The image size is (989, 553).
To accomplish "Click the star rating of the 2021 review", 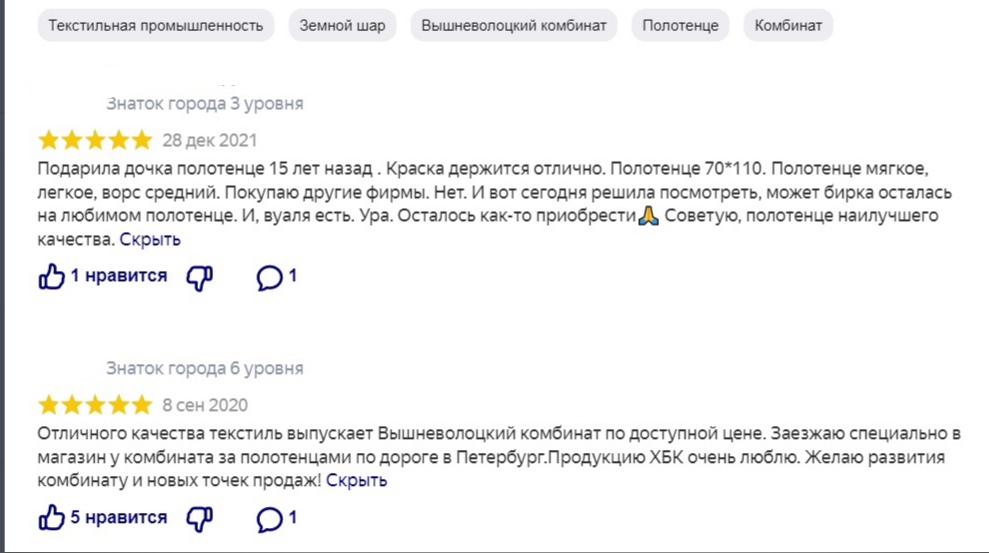I will [x=95, y=140].
